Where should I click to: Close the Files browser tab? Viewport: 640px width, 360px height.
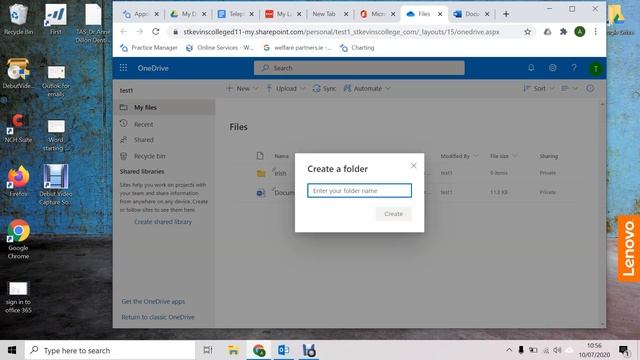point(440,14)
